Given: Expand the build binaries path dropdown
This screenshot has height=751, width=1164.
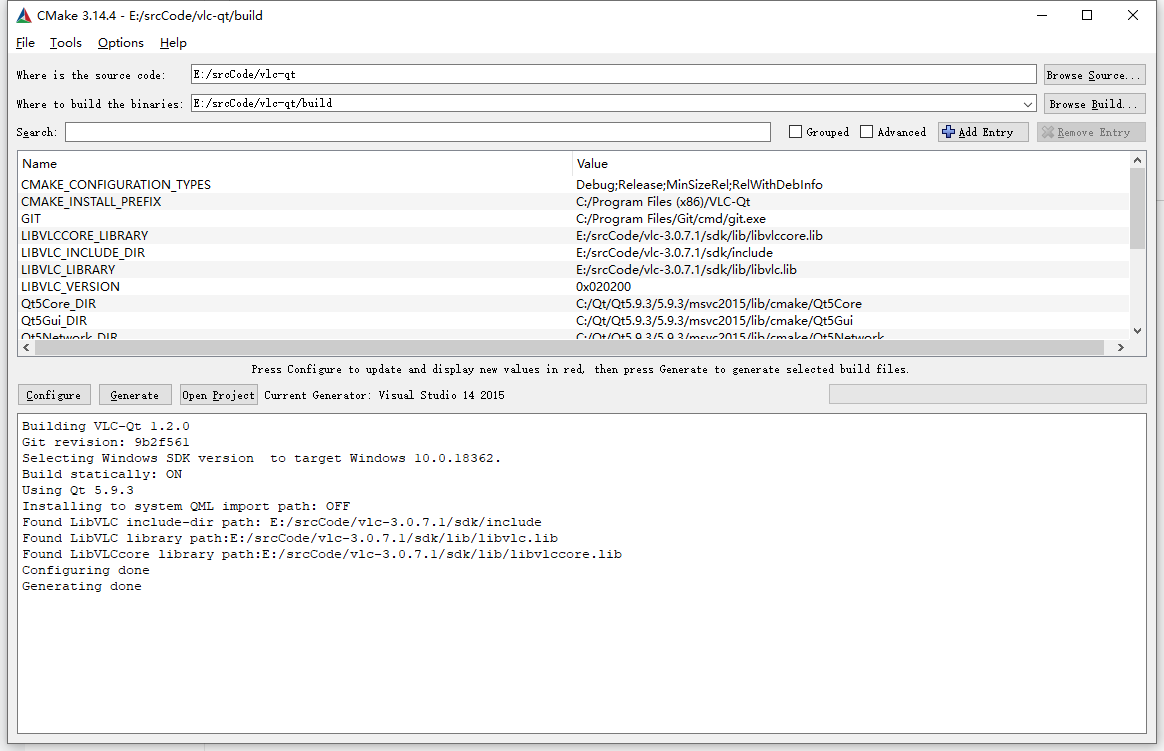Looking at the screenshot, I should (x=1027, y=104).
